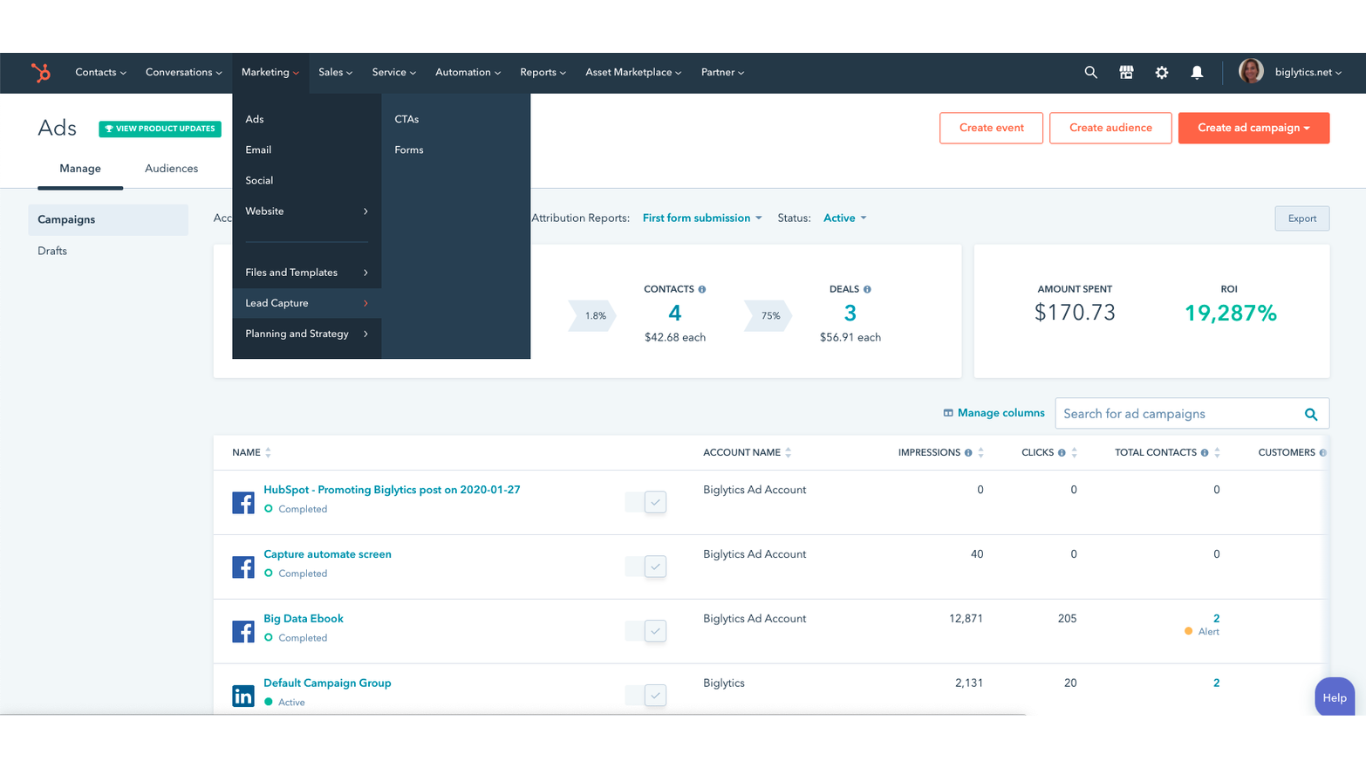
Task: Click LinkedIn icon for Default Campaign Group
Action: (x=243, y=695)
